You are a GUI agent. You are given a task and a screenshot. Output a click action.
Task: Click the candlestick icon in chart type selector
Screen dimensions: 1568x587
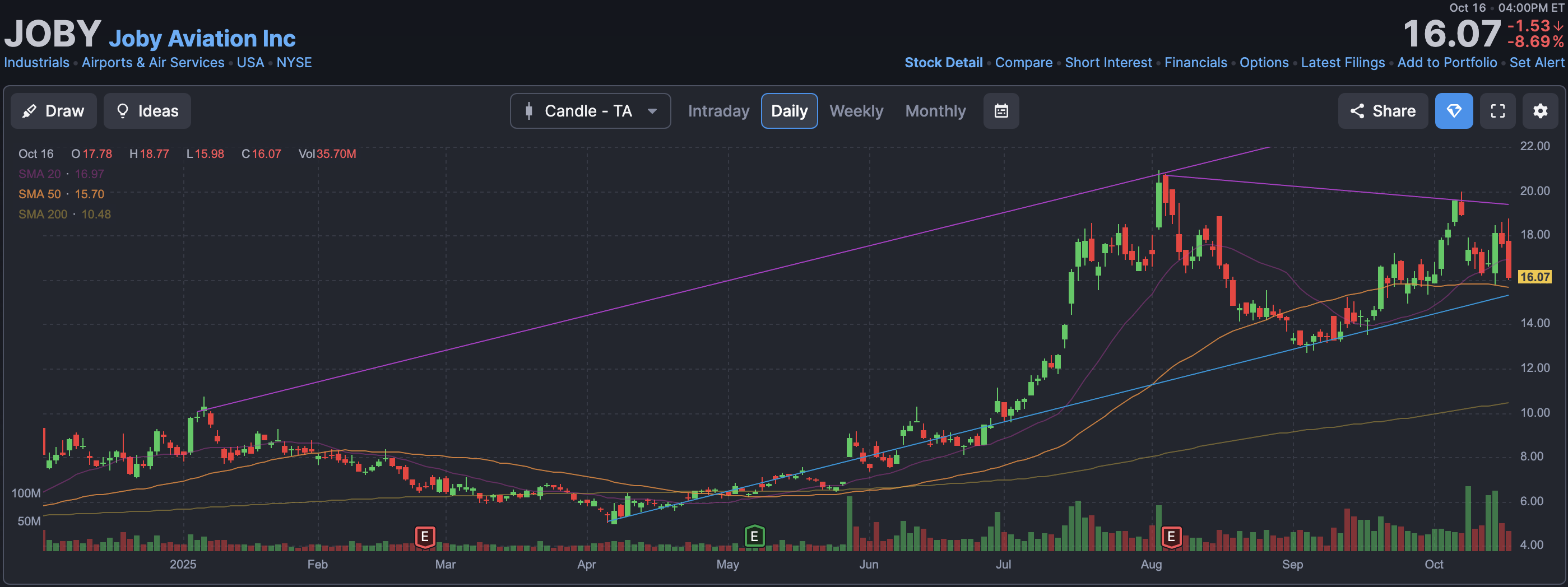pos(529,111)
